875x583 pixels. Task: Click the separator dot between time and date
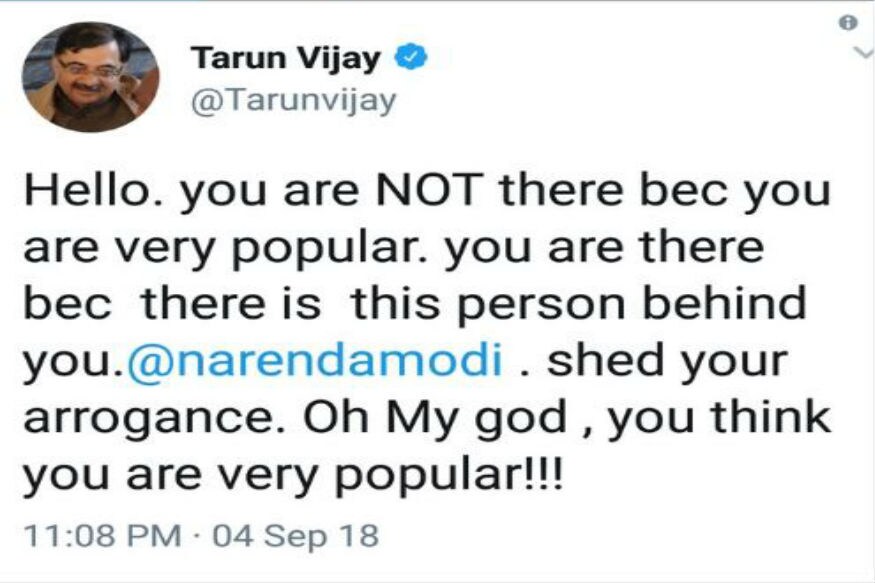pos(197,536)
